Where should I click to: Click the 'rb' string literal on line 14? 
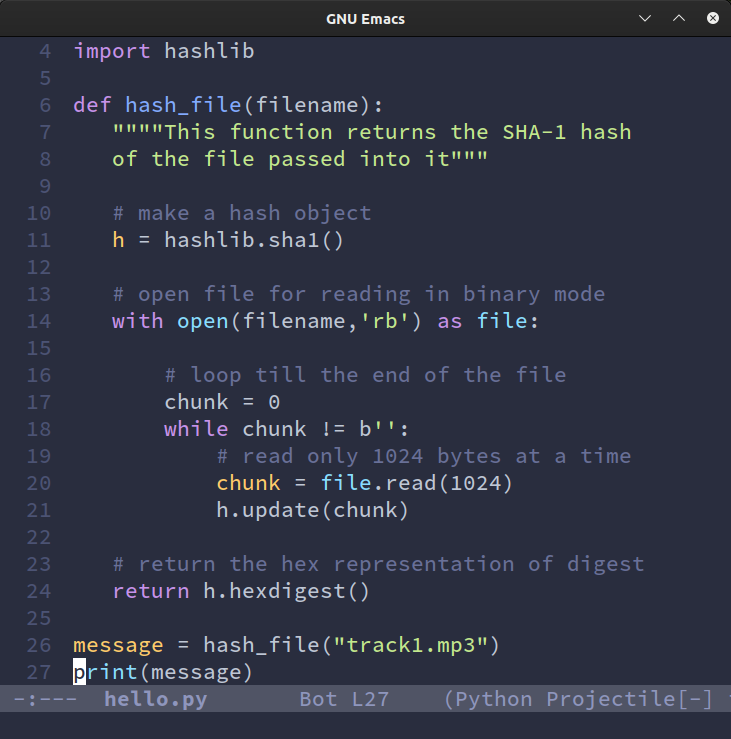(x=385, y=321)
